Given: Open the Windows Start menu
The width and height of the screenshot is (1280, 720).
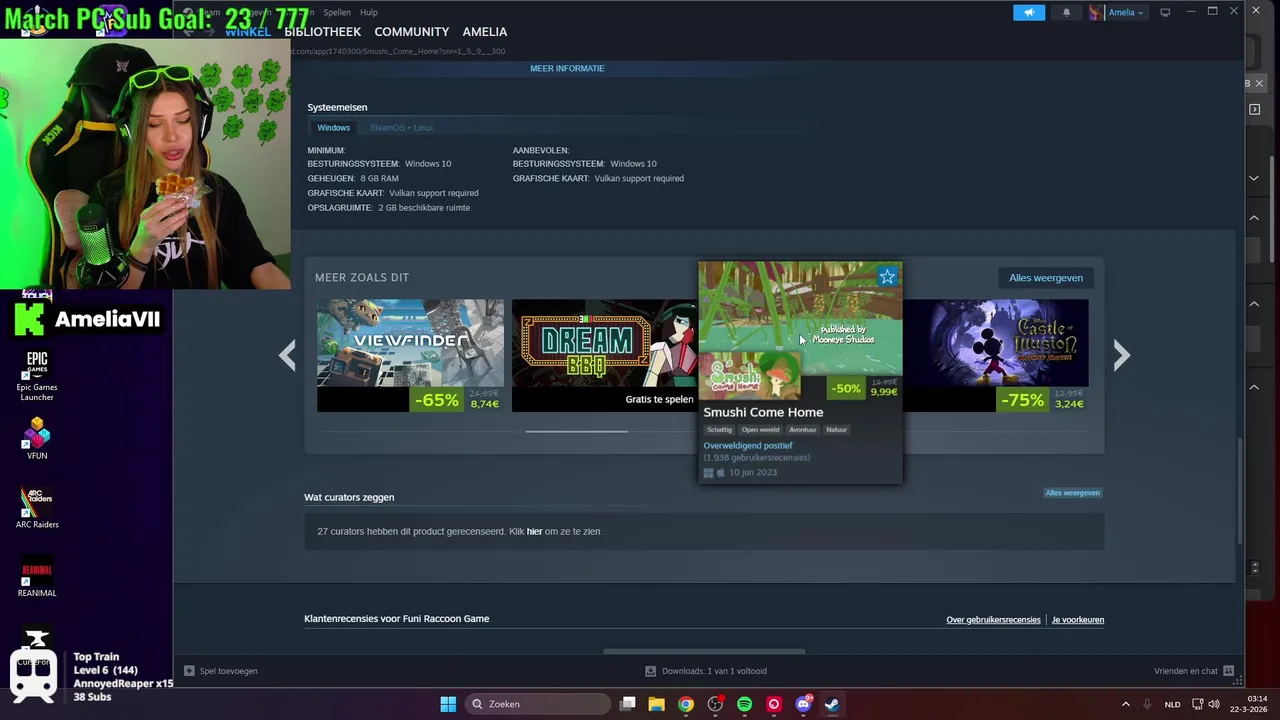Looking at the screenshot, I should click(x=448, y=704).
